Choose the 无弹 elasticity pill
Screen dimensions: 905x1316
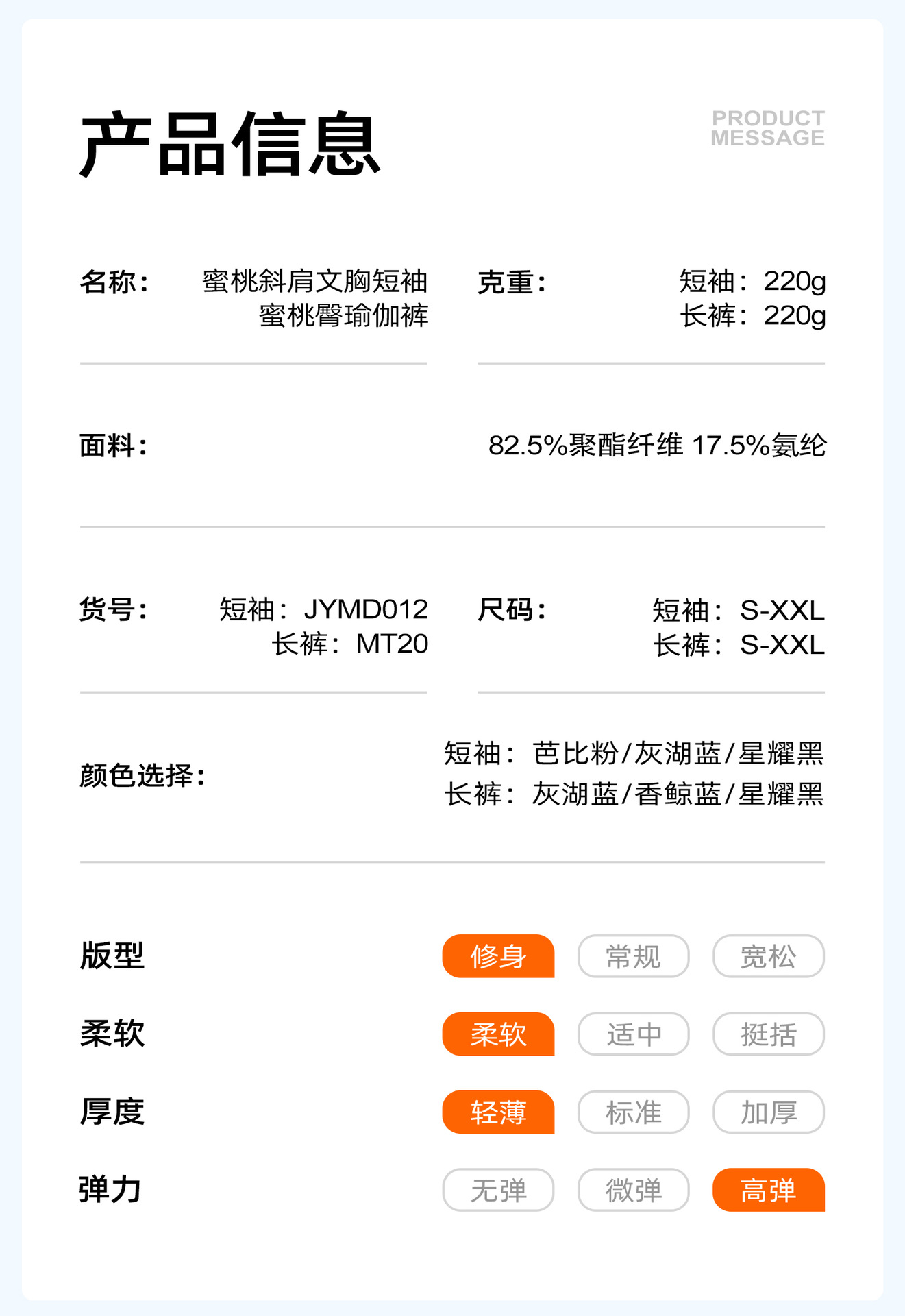point(498,1191)
